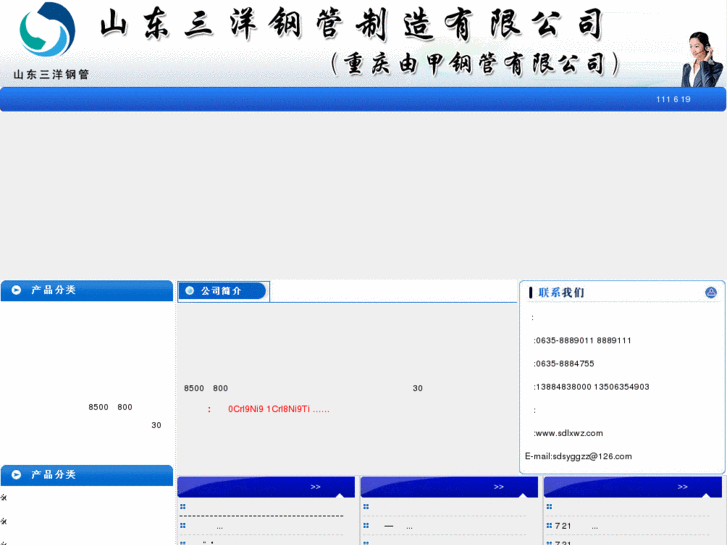Click the customer service woman image
Viewport: 727px width, 545px height.
click(x=702, y=59)
